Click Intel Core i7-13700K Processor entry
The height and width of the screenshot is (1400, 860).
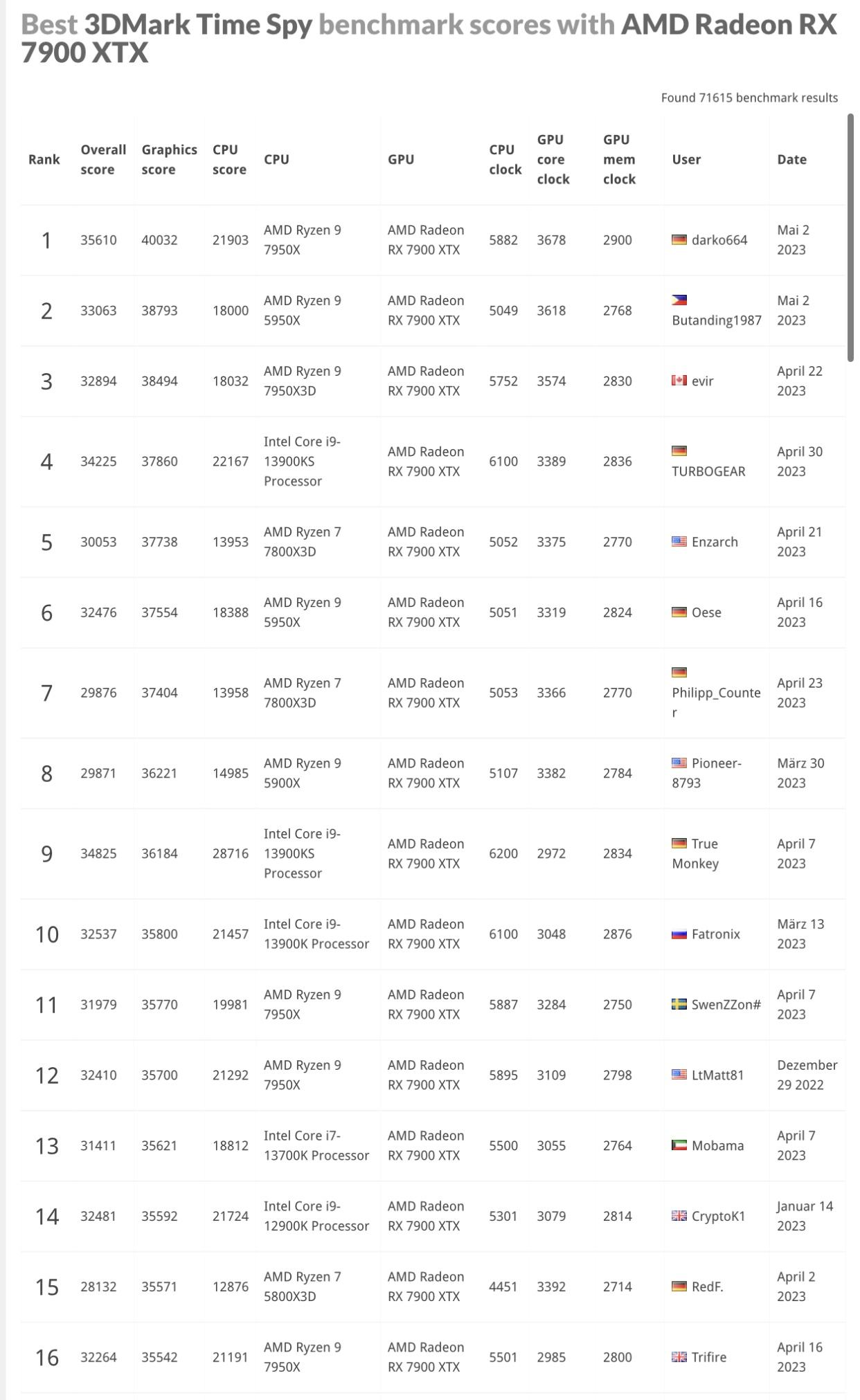tap(316, 1145)
